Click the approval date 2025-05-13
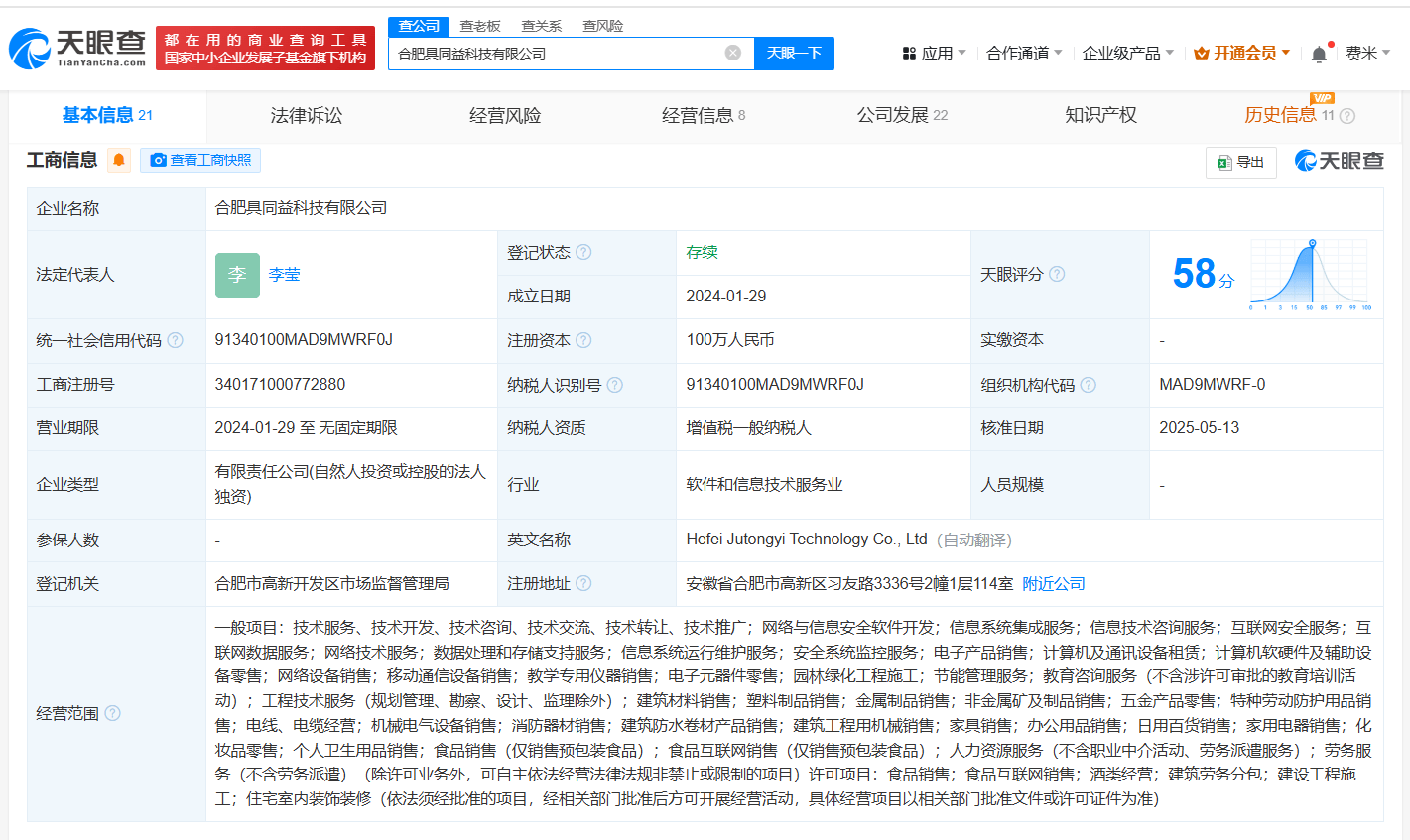1410x840 pixels. (x=1200, y=428)
